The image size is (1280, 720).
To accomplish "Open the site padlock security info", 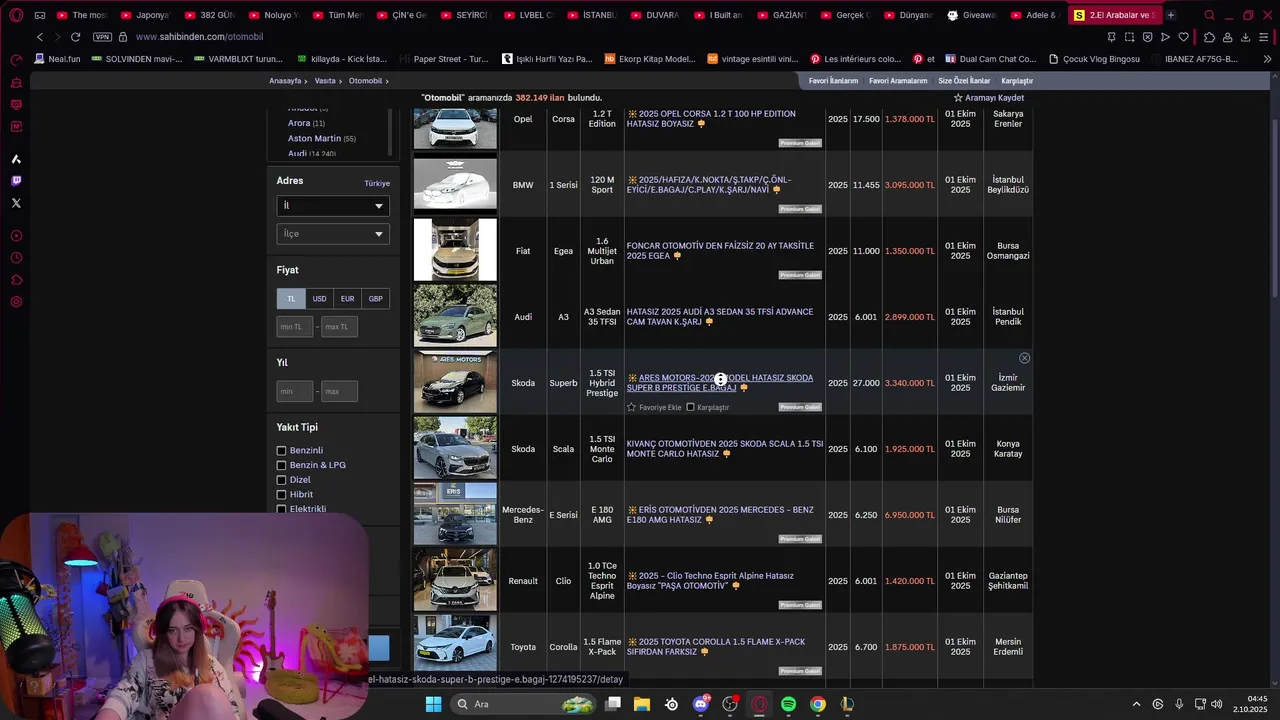I will point(123,37).
